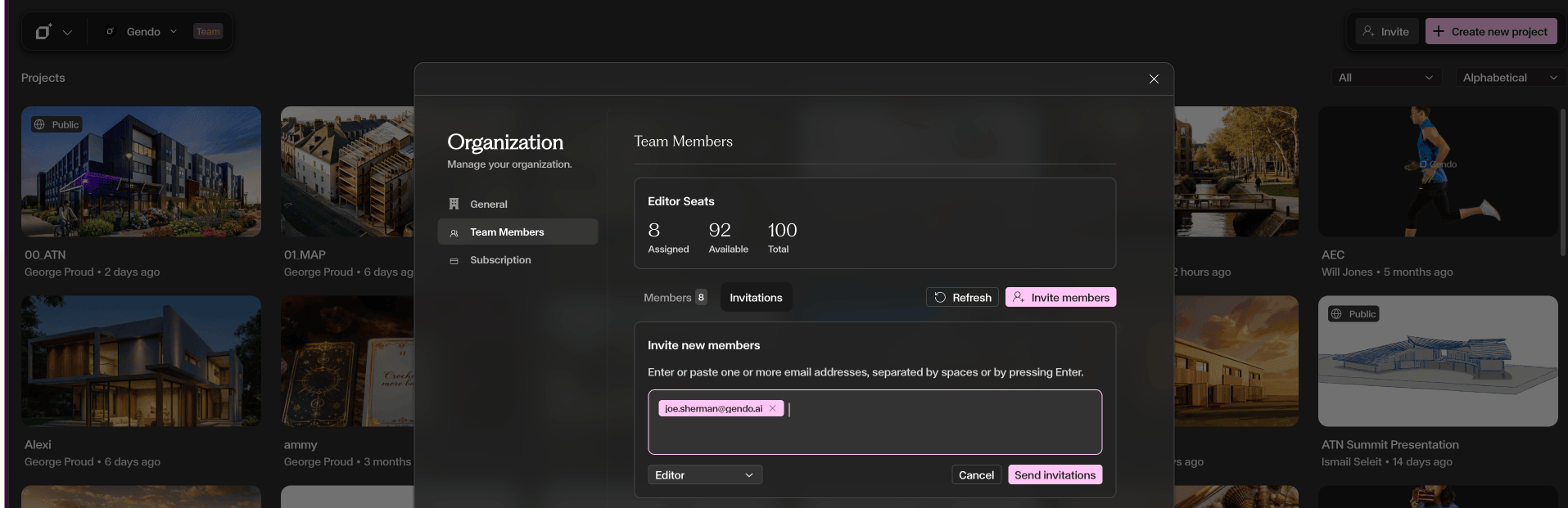Click the Public badge on 00_ATN project
Image resolution: width=1568 pixels, height=508 pixels.
click(x=56, y=124)
